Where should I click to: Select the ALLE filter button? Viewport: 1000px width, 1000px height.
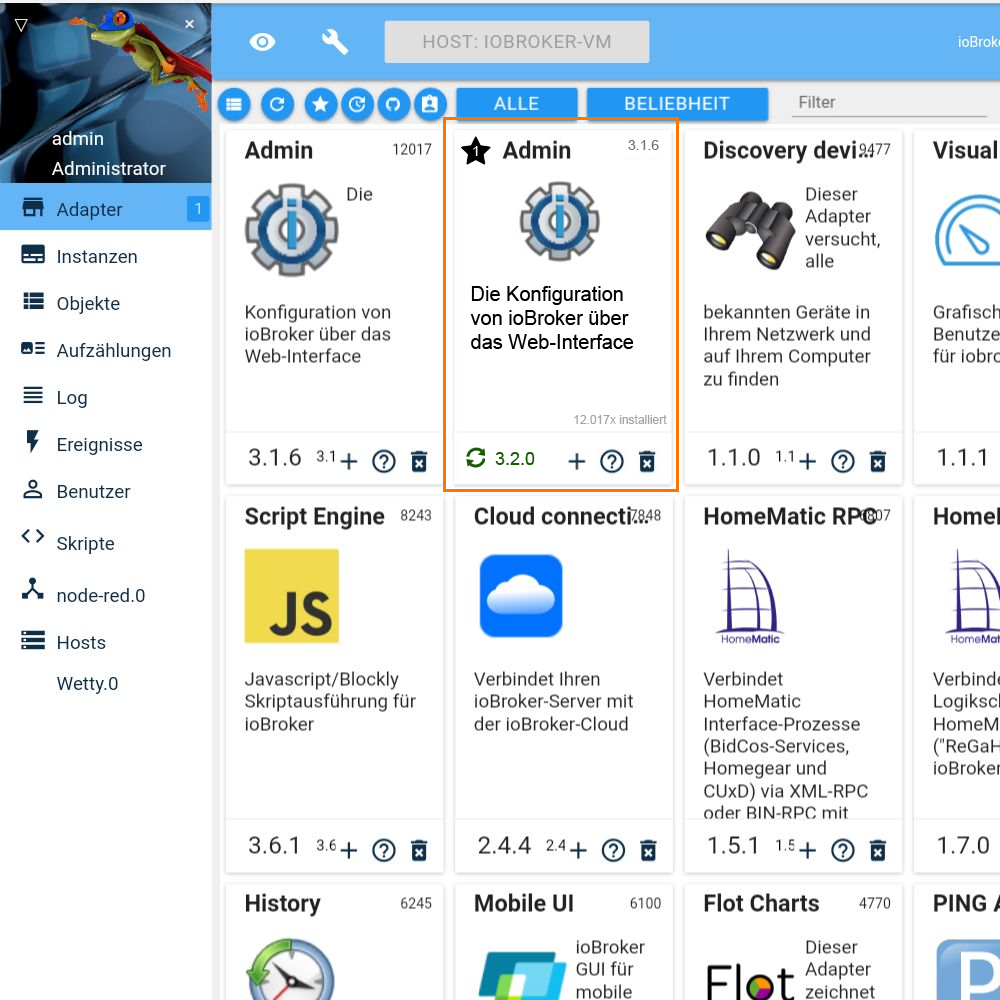coord(517,103)
